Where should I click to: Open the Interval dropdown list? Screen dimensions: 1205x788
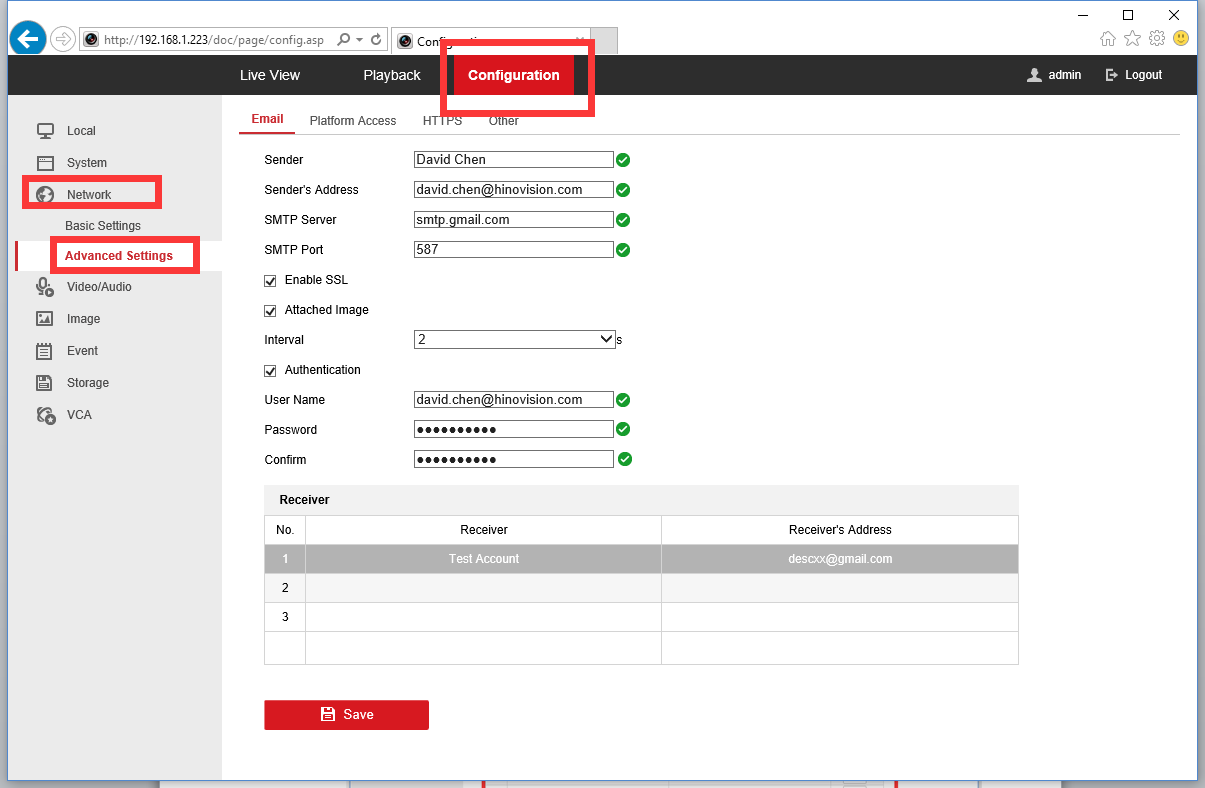[x=514, y=340]
